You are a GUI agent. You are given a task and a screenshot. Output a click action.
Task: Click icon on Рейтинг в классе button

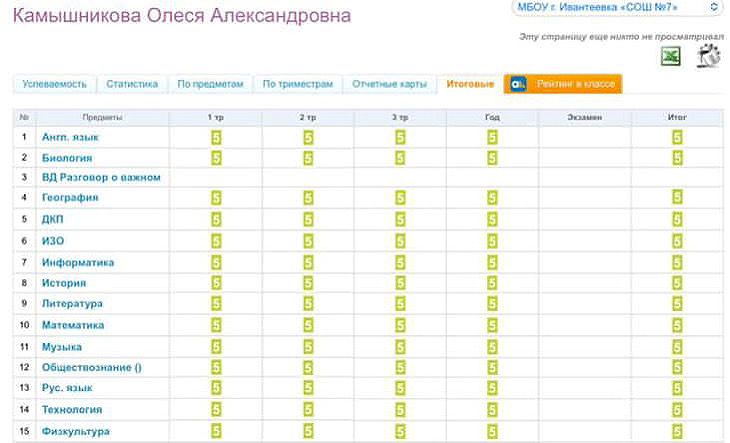click(x=519, y=85)
